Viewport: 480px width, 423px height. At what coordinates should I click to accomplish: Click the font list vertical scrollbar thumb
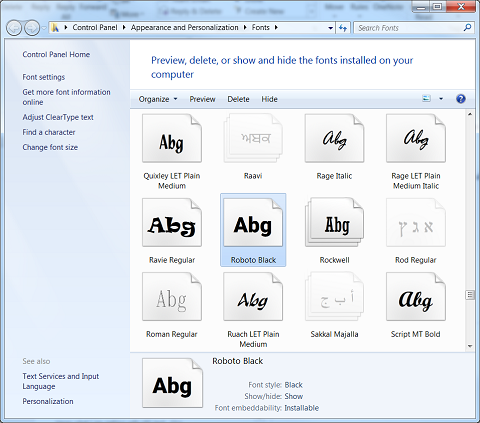(470, 295)
